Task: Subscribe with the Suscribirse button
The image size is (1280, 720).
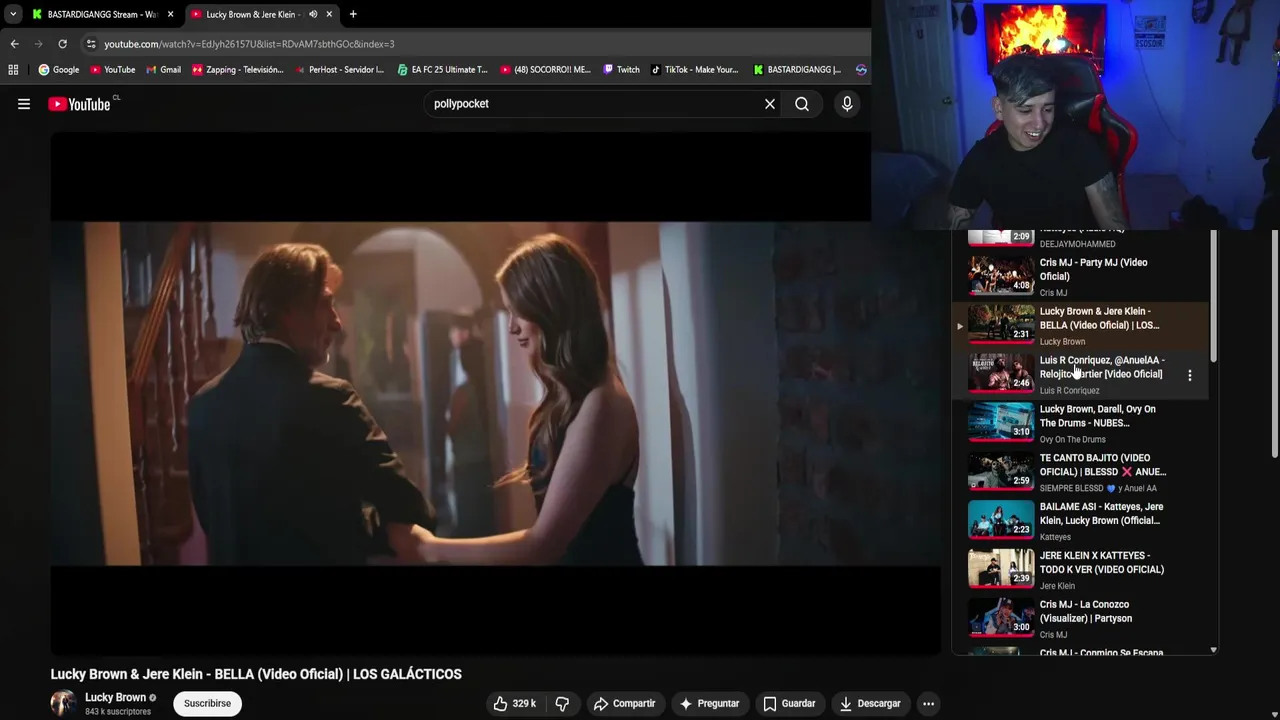Action: [207, 703]
